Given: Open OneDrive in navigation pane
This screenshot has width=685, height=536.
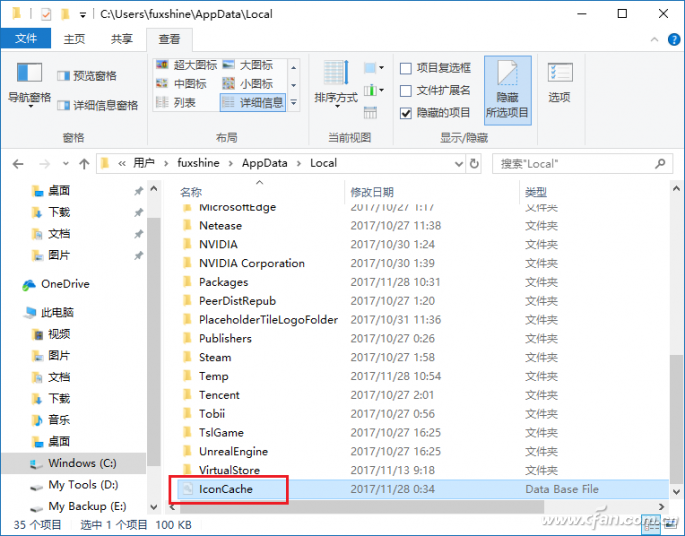Looking at the screenshot, I should coord(56,284).
